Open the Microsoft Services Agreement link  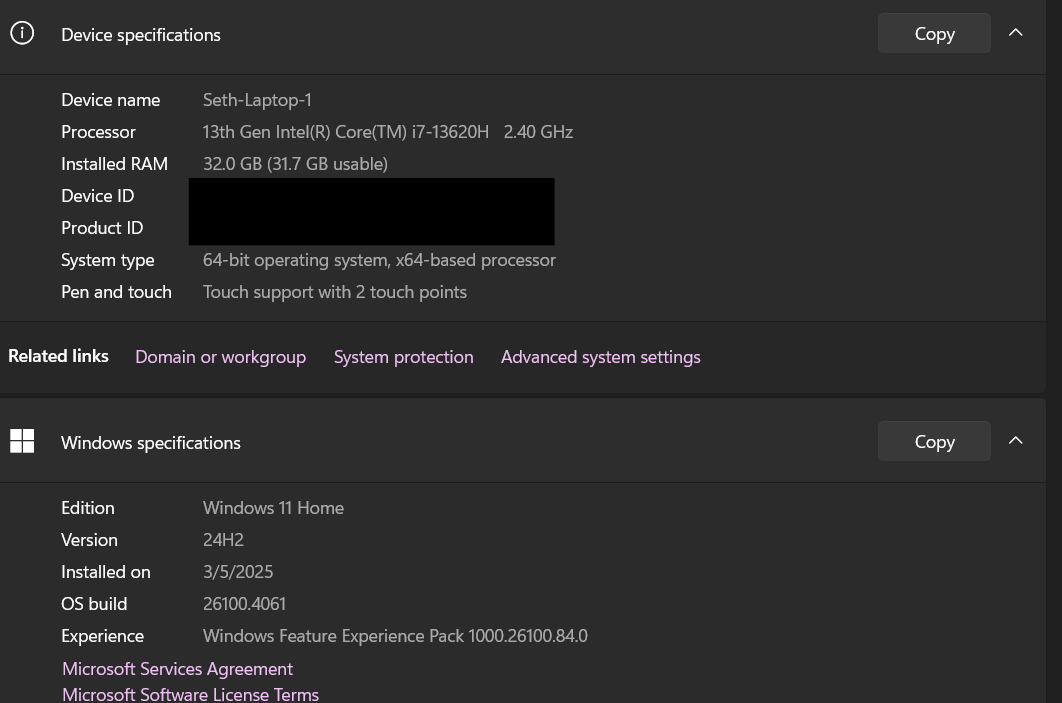point(177,668)
